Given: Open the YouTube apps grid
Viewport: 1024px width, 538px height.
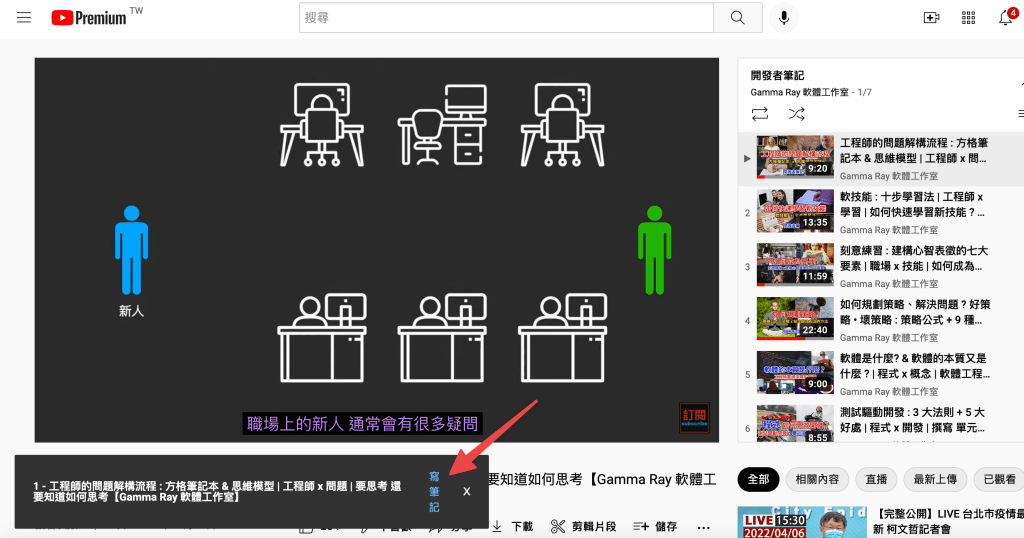Looking at the screenshot, I should [x=968, y=18].
